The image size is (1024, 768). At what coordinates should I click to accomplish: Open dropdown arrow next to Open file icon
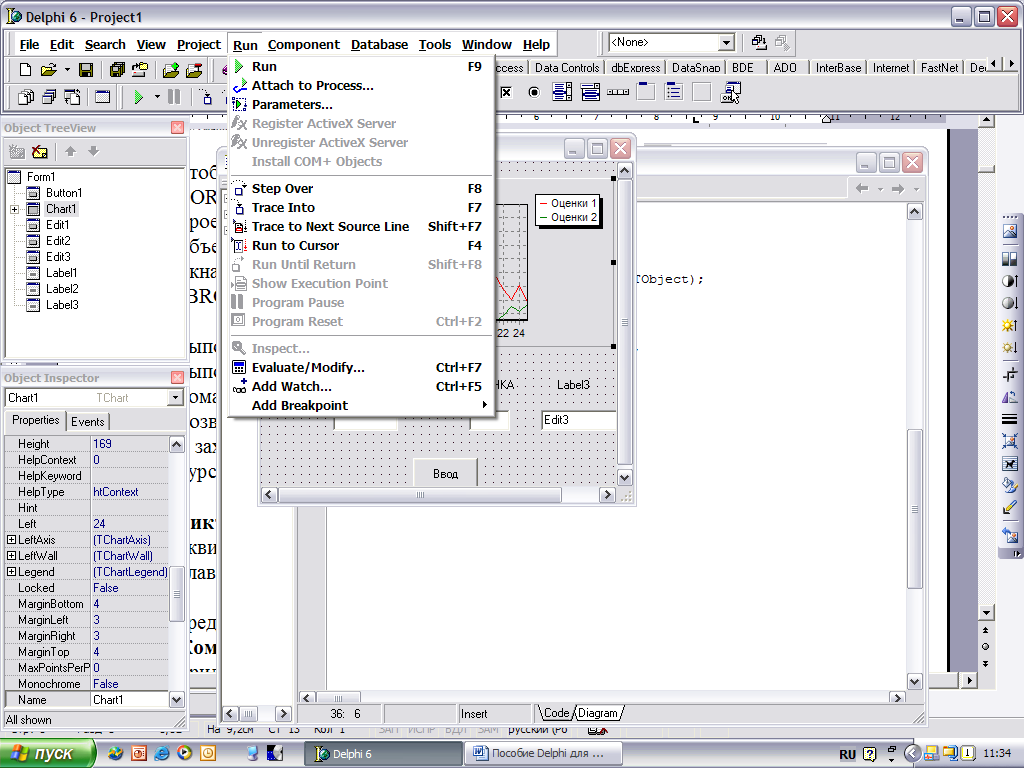(67, 70)
